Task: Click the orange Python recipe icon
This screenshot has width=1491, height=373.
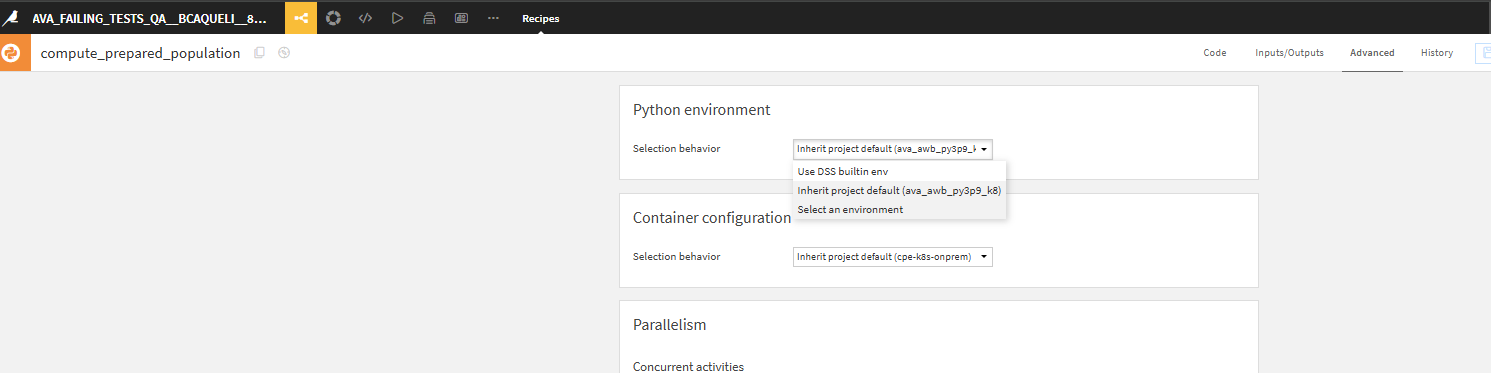Action: [15, 53]
